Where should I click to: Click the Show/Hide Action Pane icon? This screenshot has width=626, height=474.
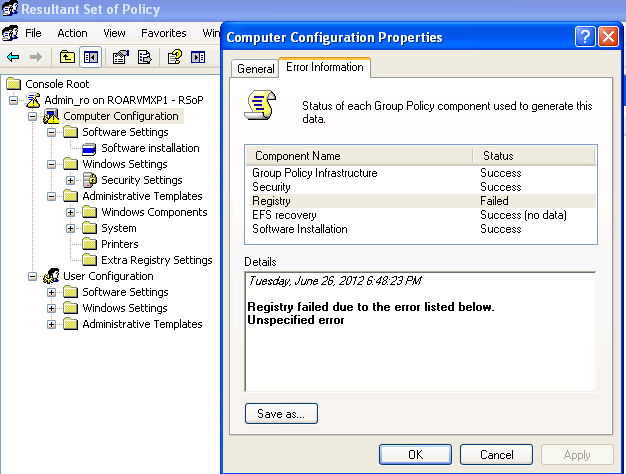(x=198, y=58)
